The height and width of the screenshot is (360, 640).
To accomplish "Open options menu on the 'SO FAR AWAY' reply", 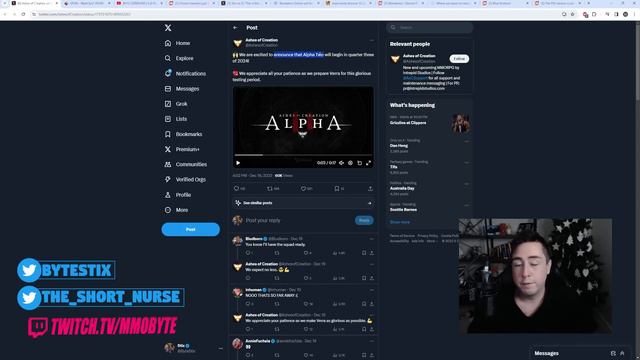I will click(371, 290).
